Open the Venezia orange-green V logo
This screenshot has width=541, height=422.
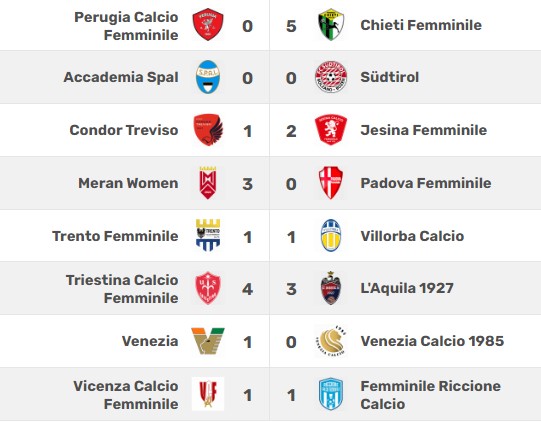coord(208,341)
